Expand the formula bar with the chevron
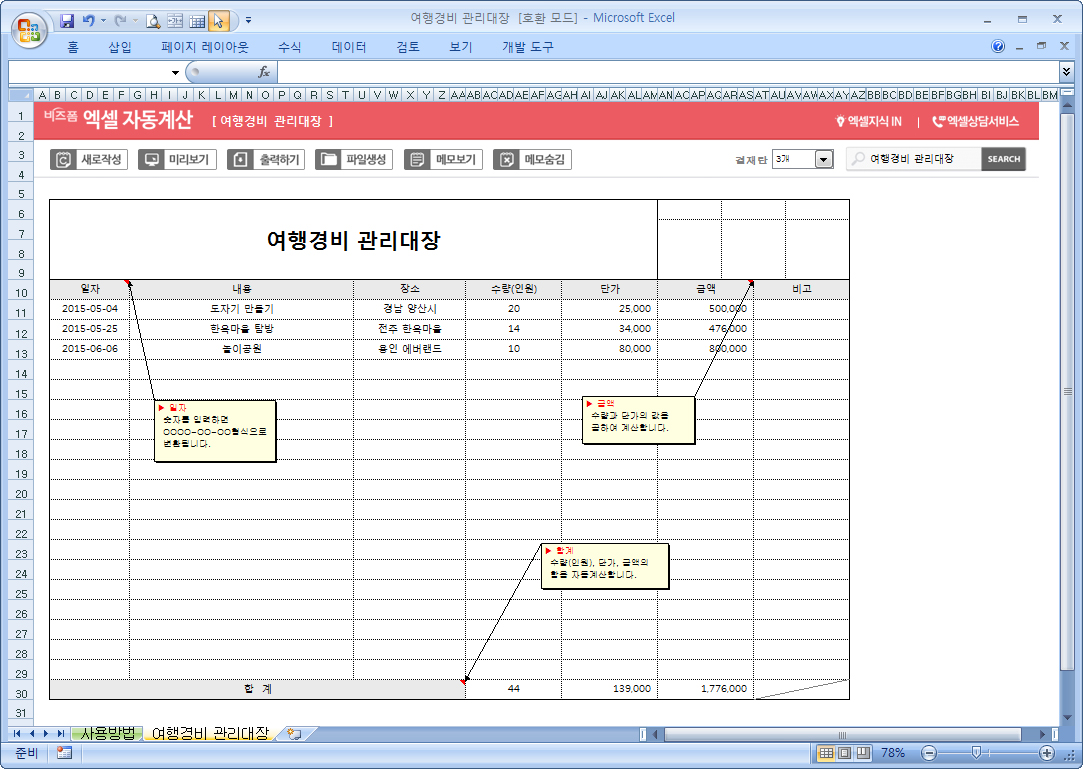 point(1066,71)
